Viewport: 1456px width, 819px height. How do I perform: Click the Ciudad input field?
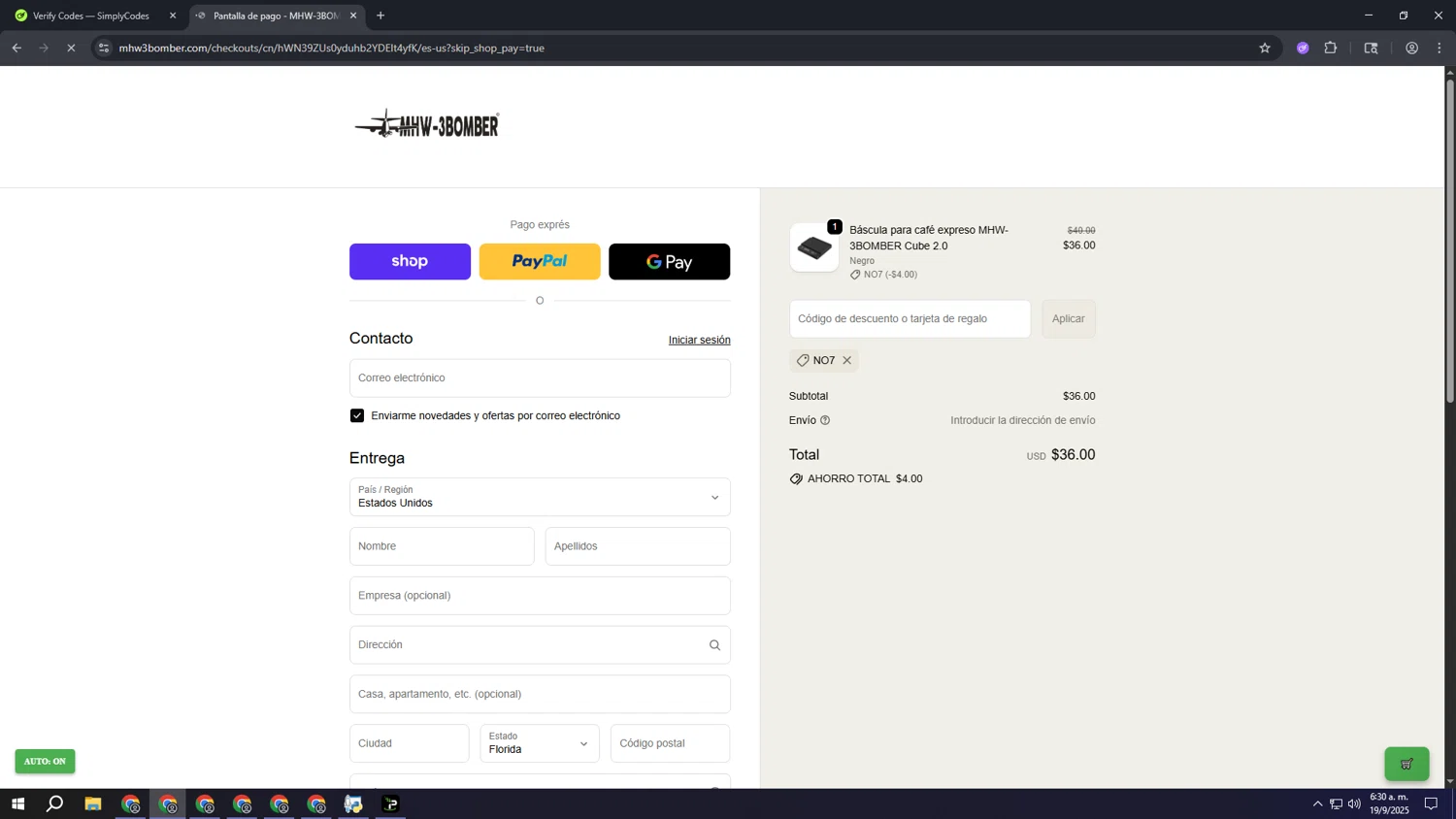[409, 743]
